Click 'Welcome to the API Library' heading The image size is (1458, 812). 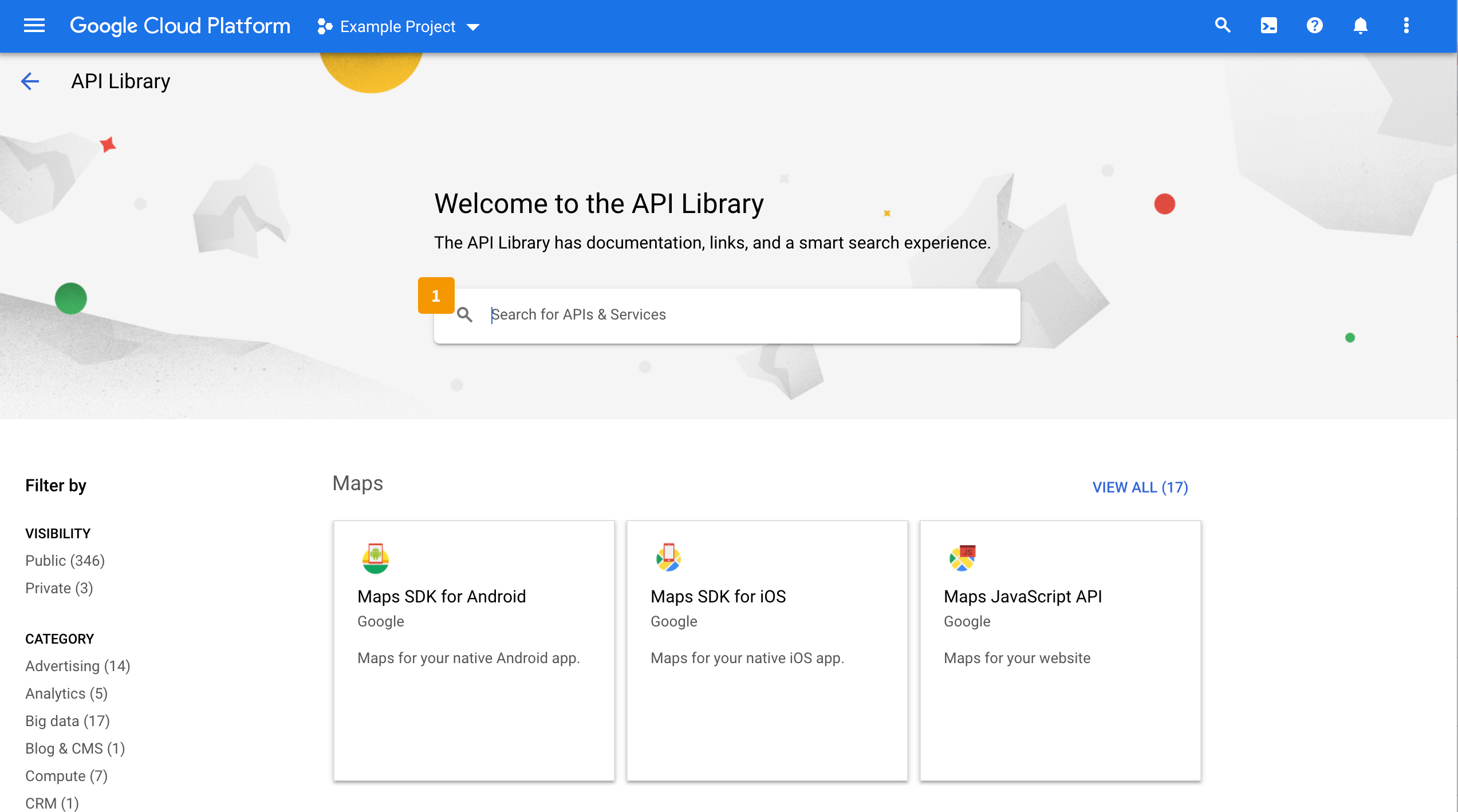click(x=599, y=204)
